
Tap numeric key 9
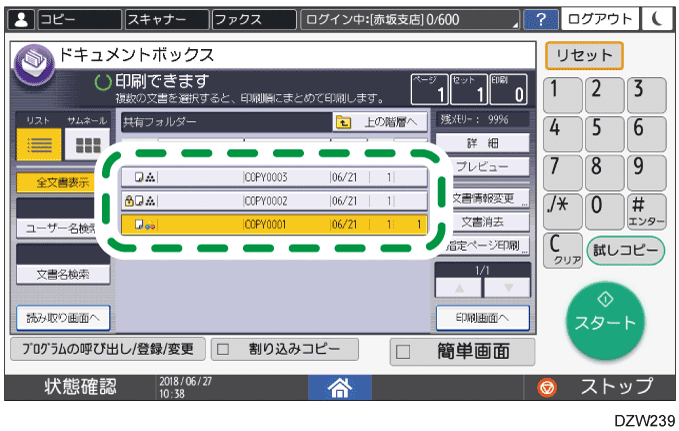(x=647, y=172)
